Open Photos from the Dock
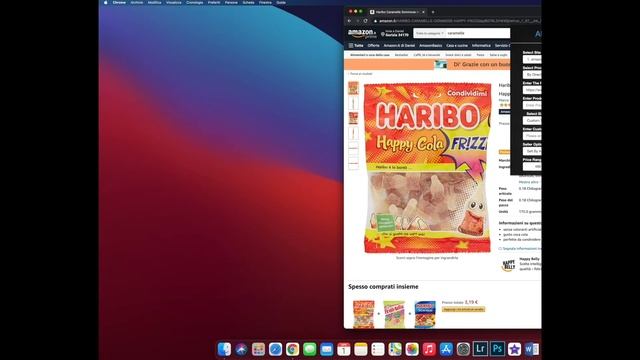 coord(412,349)
